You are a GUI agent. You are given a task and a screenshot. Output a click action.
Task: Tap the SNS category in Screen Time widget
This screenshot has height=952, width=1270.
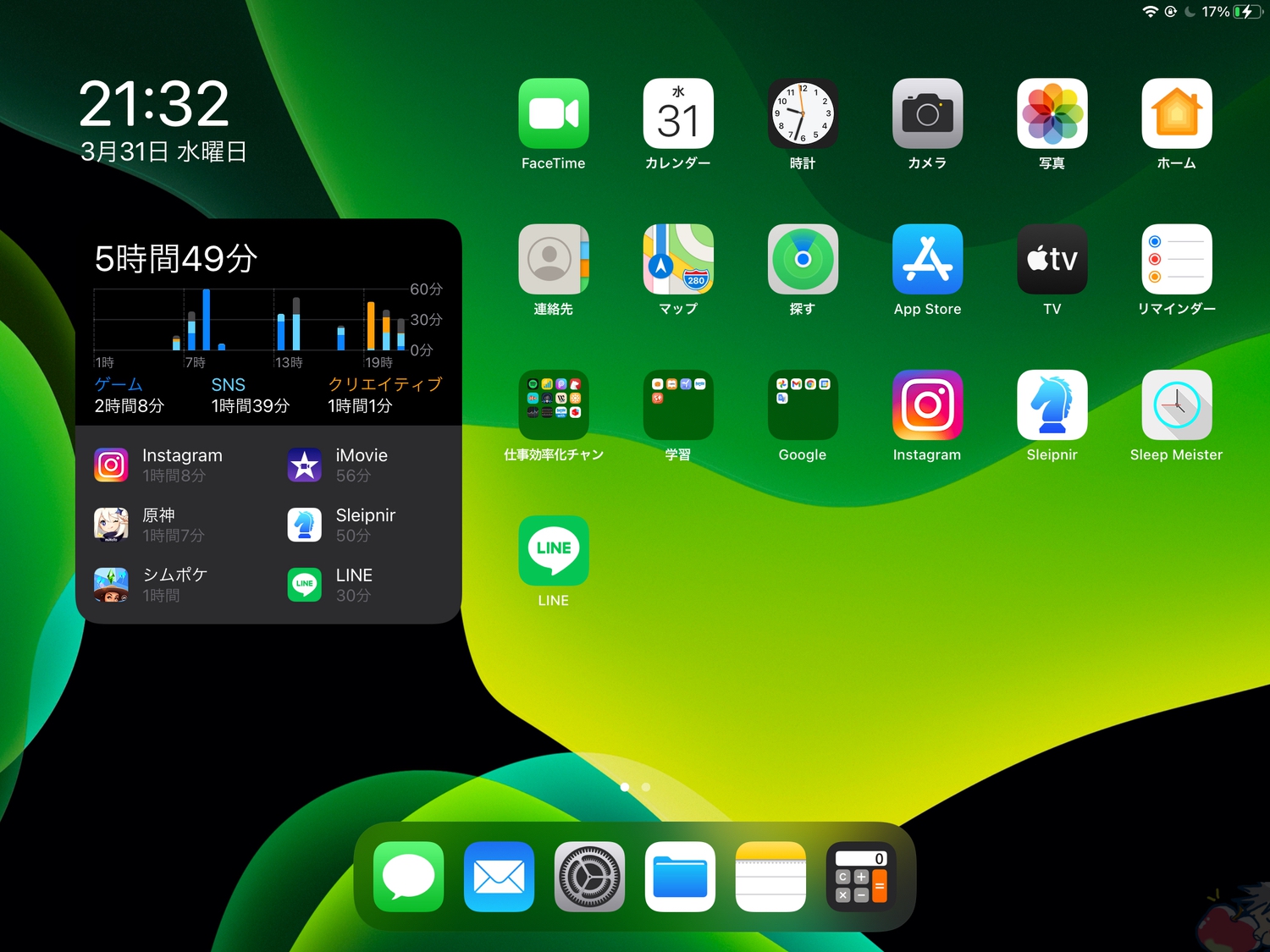tap(251, 395)
